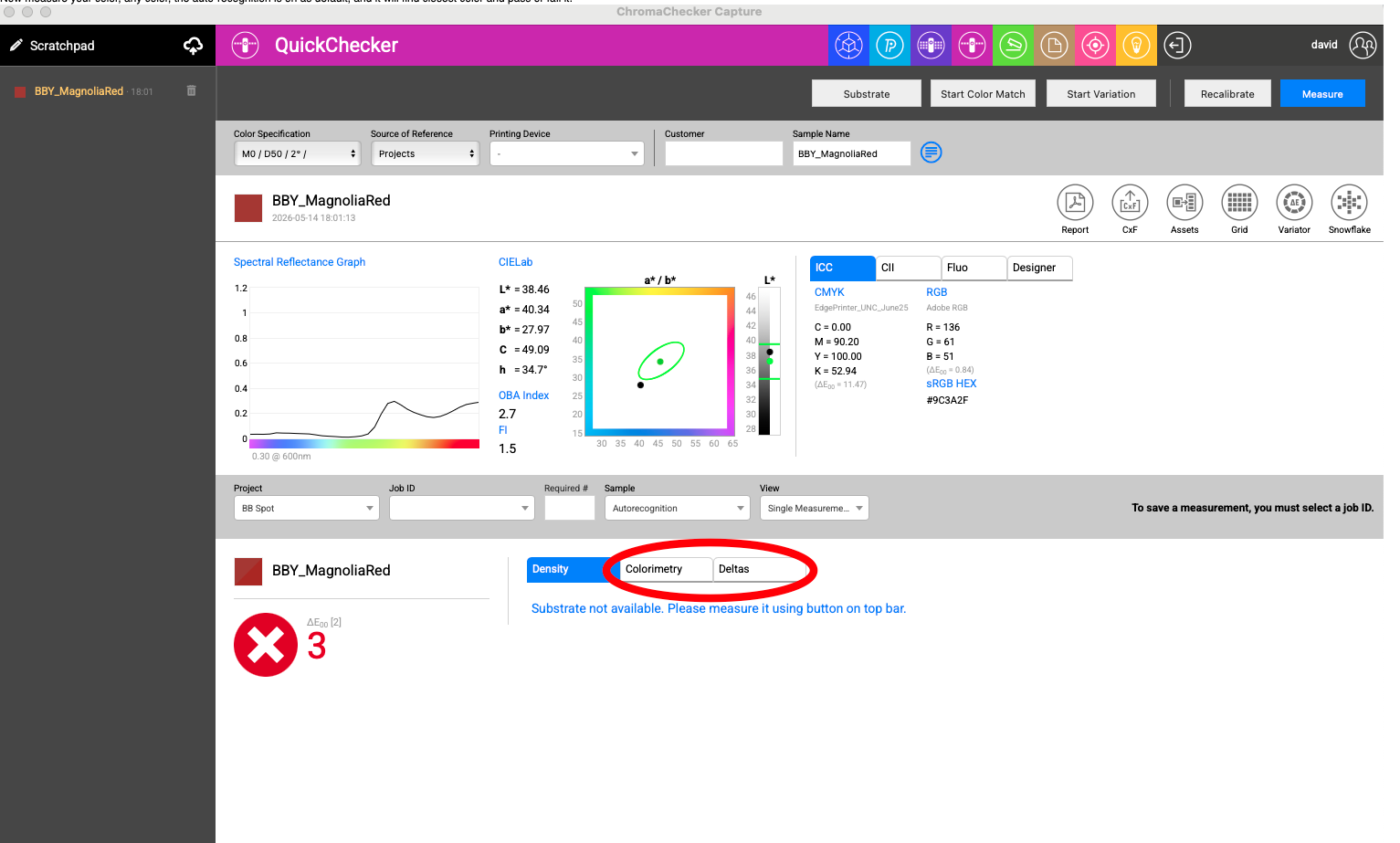The image size is (1400, 843).
Task: Export measurement with the CxF icon
Action: [1130, 202]
